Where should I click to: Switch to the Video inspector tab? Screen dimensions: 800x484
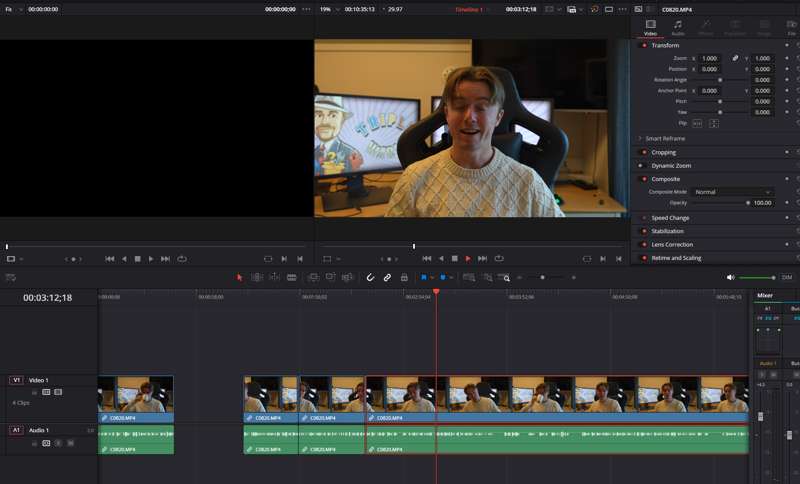(x=650, y=28)
